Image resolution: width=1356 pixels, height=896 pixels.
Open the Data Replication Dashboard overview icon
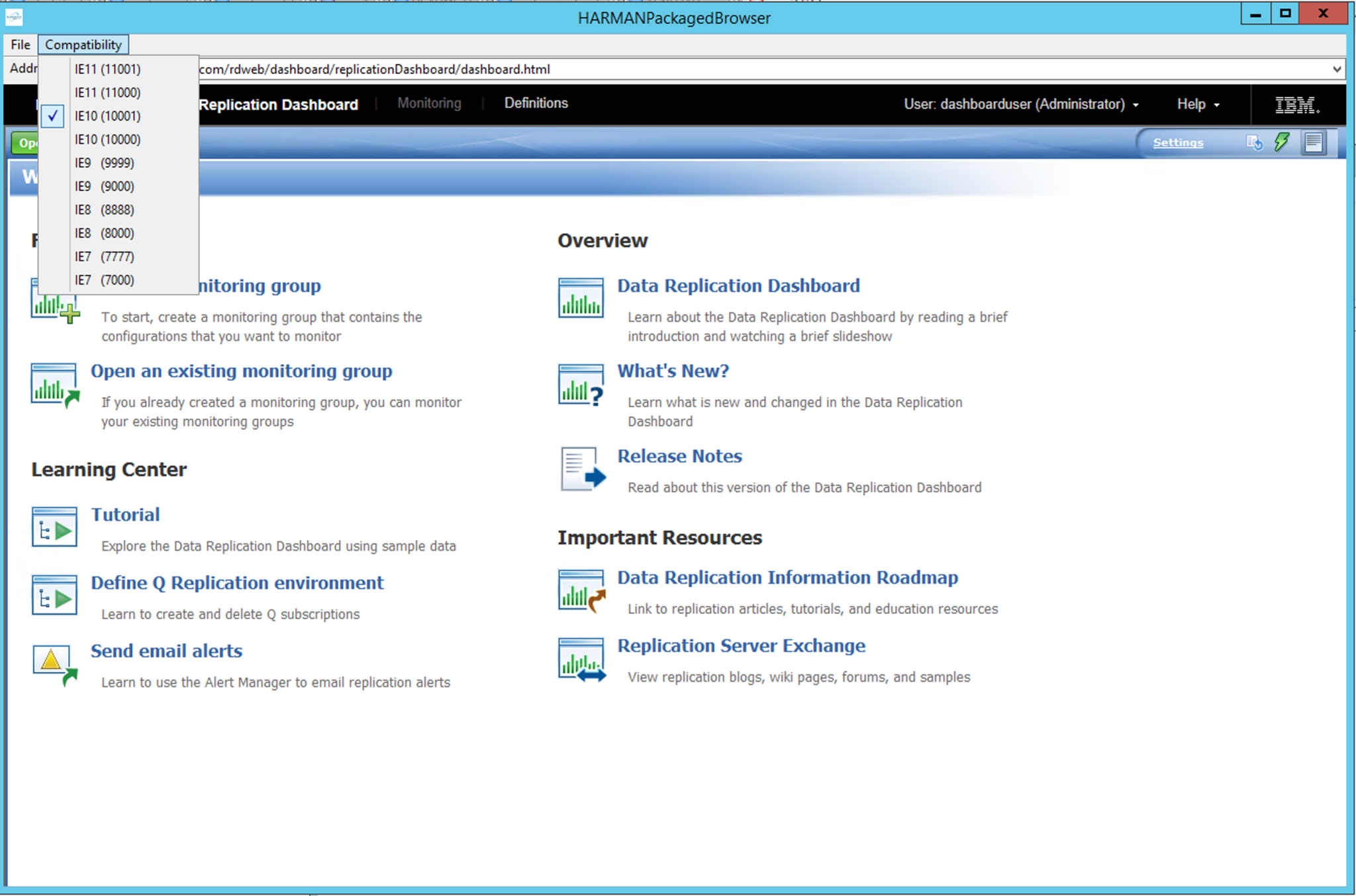click(581, 298)
